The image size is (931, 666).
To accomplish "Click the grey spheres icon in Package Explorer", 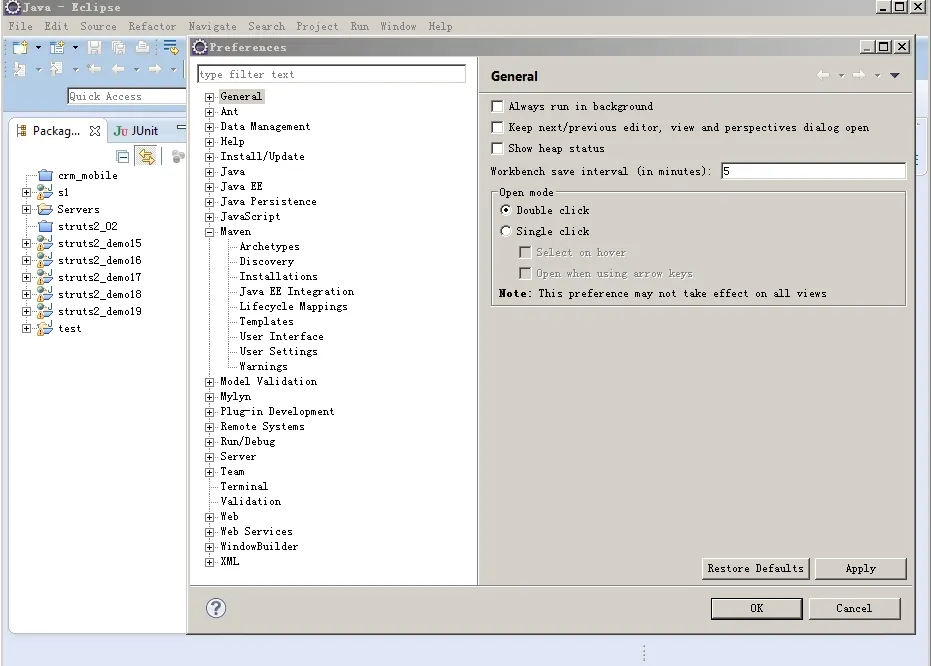I will pos(178,157).
